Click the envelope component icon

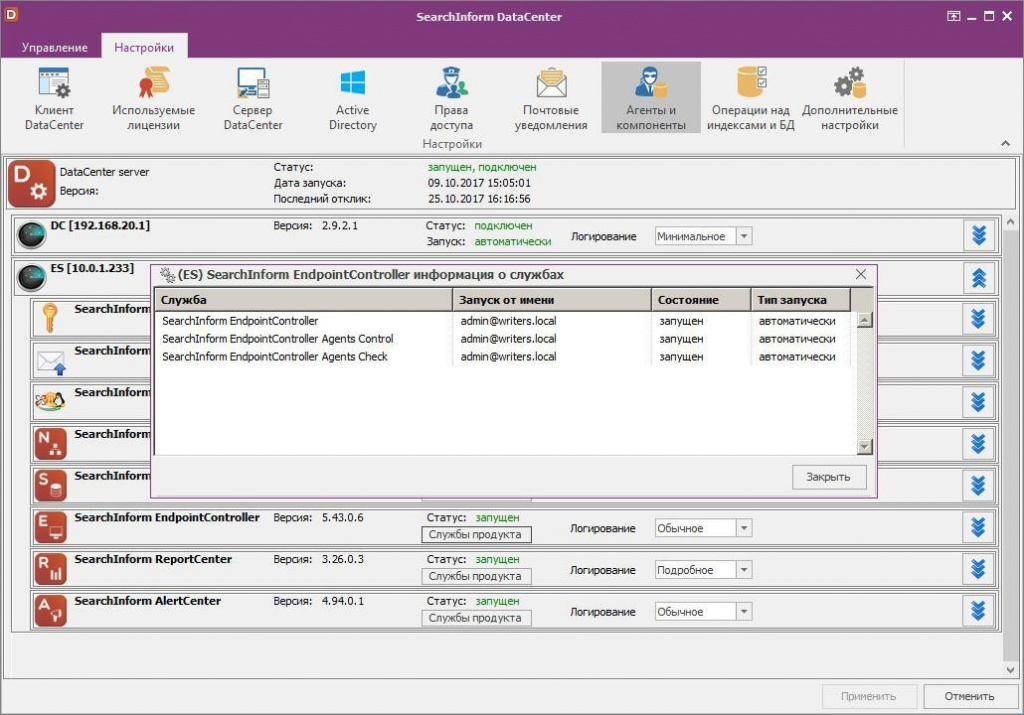[x=51, y=361]
